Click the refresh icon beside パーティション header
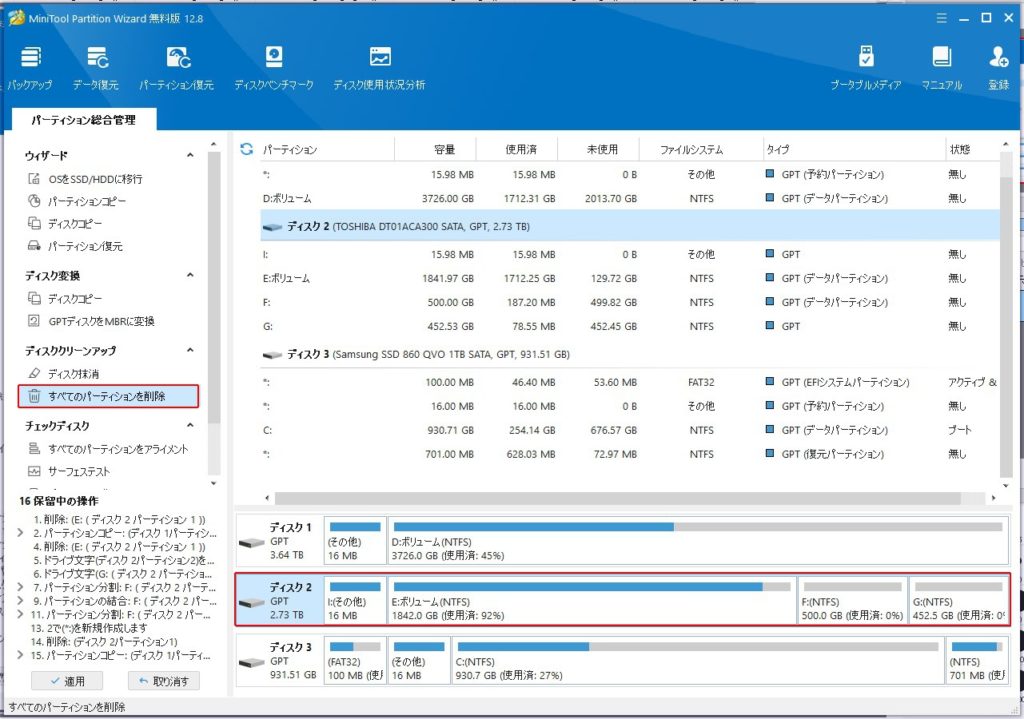The height and width of the screenshot is (719, 1024). coord(247,149)
